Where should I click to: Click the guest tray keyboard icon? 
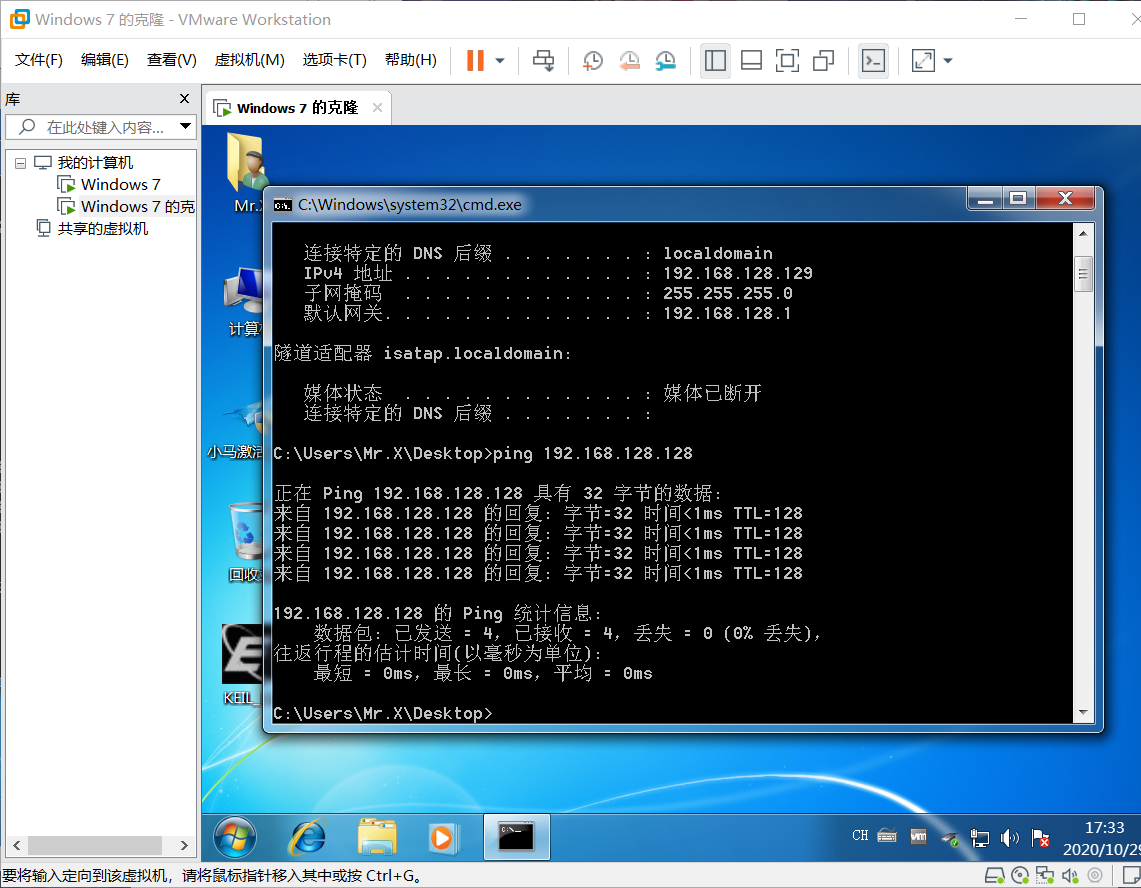click(x=887, y=836)
